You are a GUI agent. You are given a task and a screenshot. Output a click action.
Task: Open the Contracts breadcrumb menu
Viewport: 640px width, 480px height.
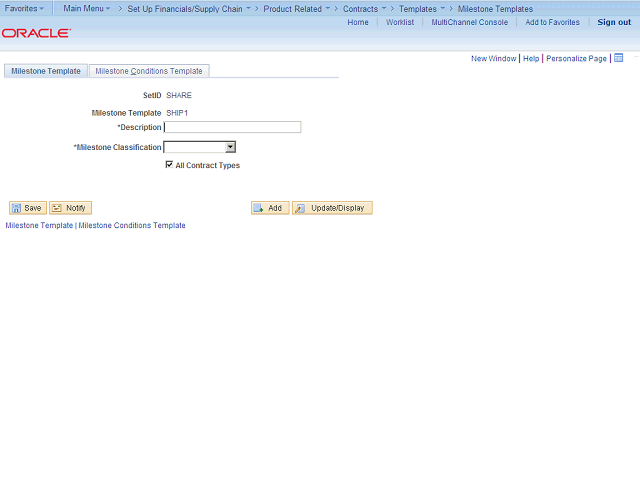point(364,9)
